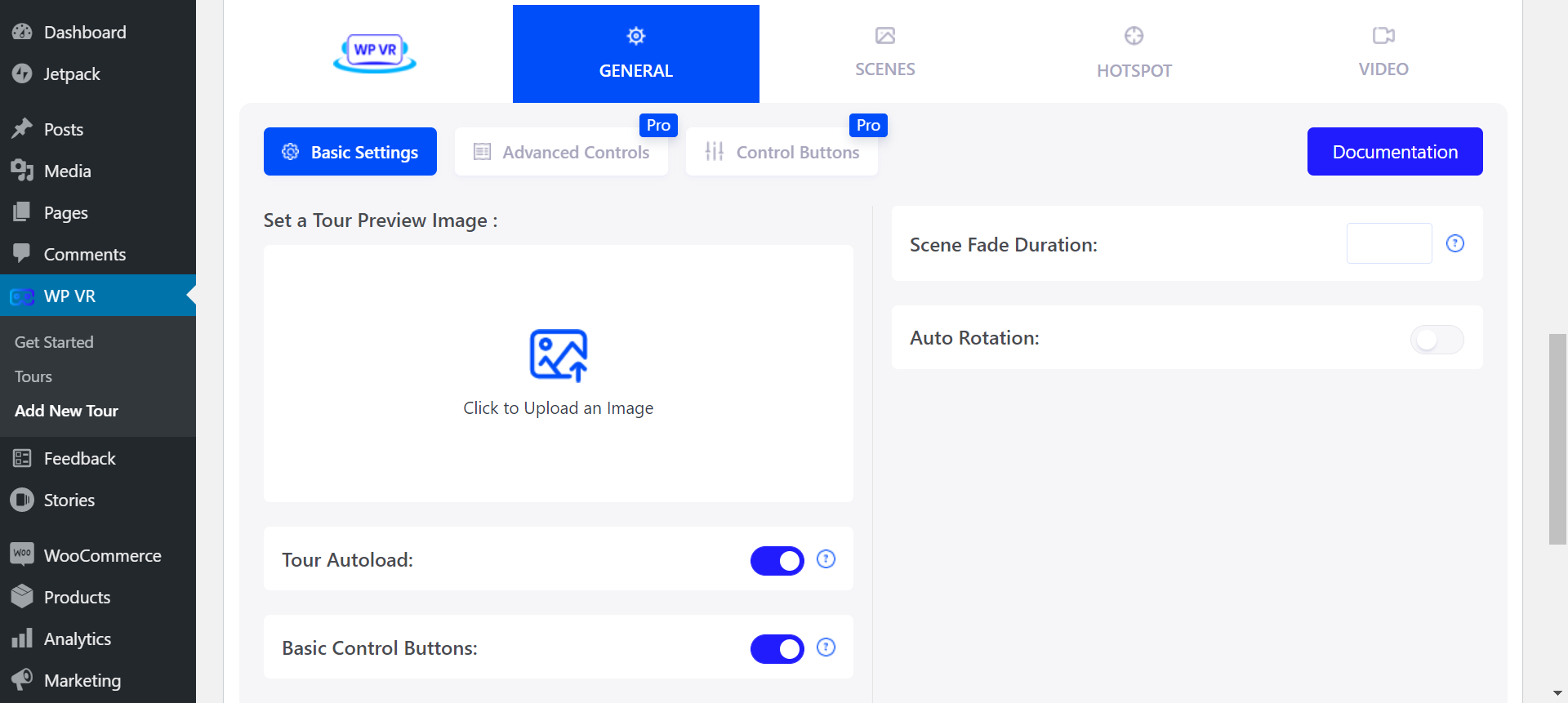1568x703 pixels.
Task: Open the Stories sidebar icon
Action: coord(22,500)
